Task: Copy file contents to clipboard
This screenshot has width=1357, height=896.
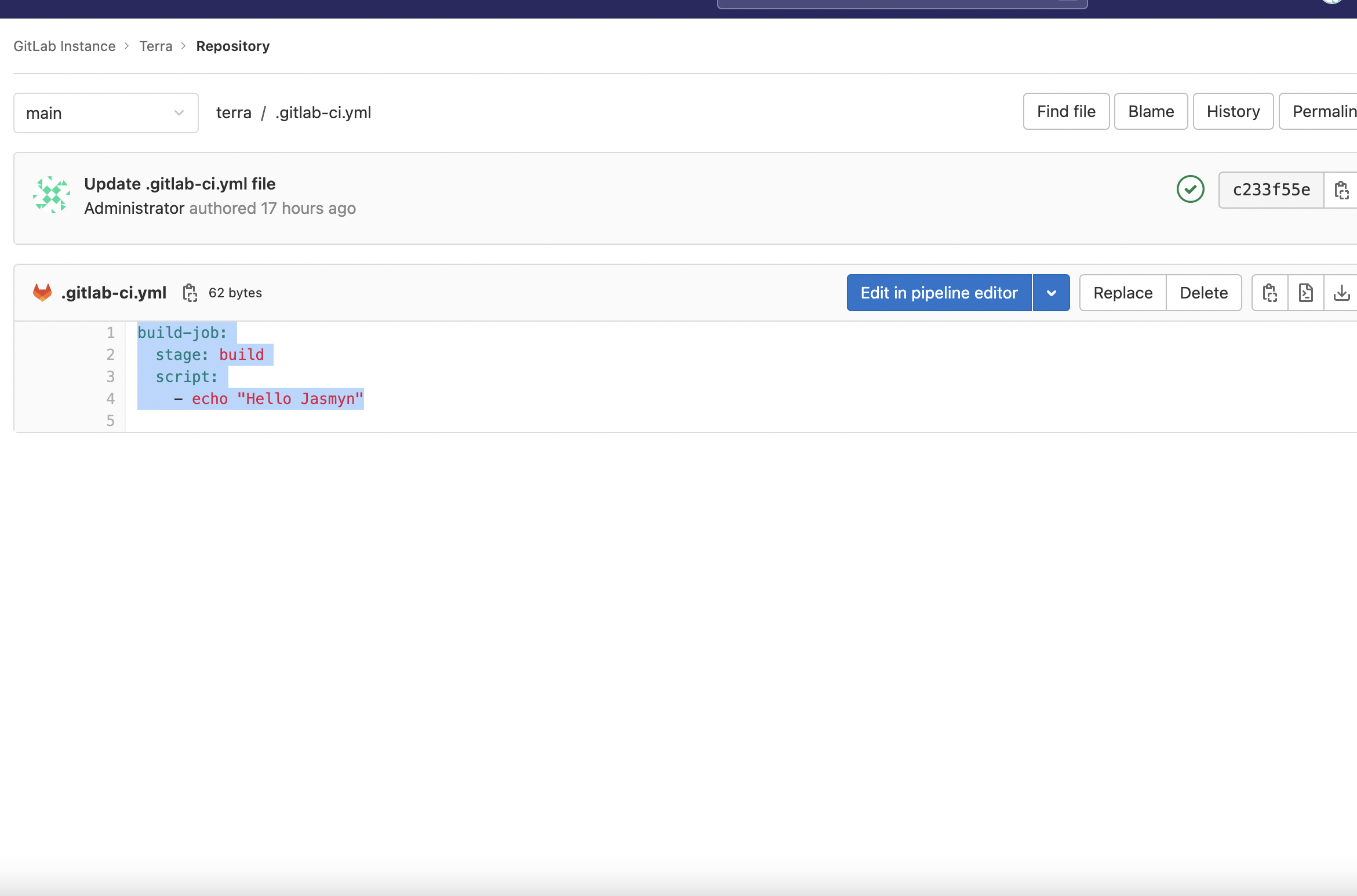Action: click(1269, 293)
